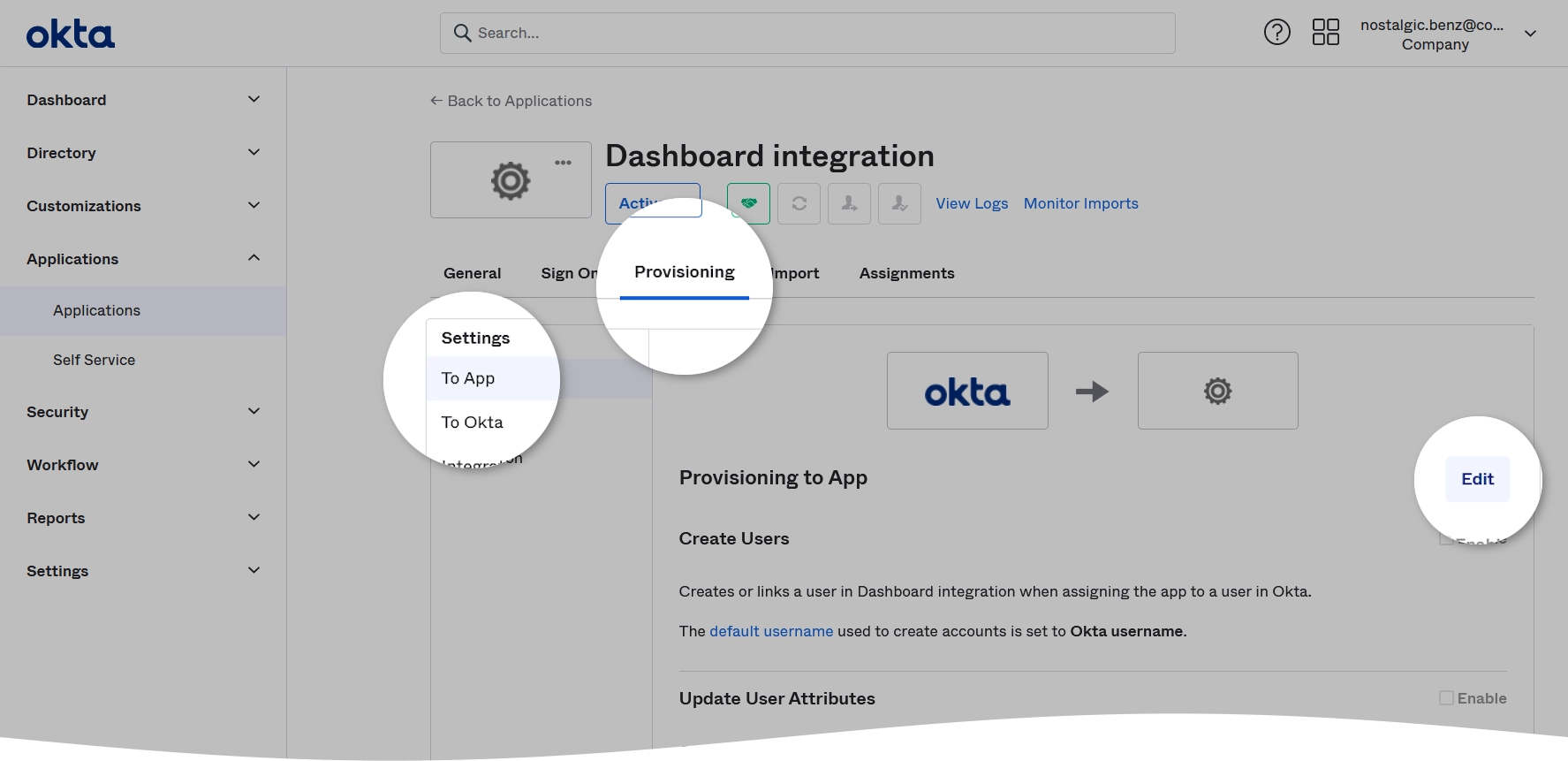This screenshot has height=761, width=1568.
Task: Click the Okta logo box in diagram
Action: tap(967, 391)
